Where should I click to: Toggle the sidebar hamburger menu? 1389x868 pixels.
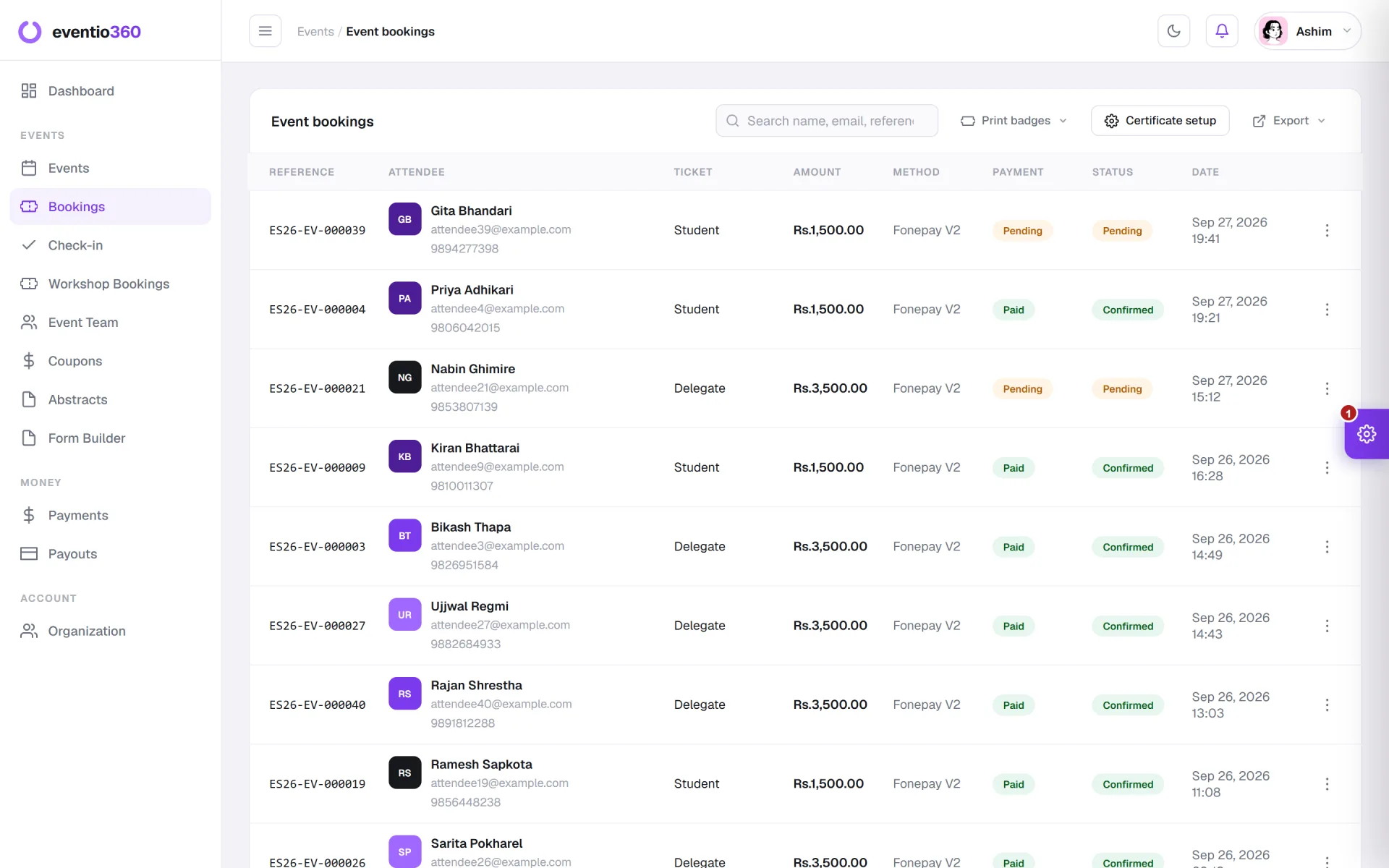point(265,31)
